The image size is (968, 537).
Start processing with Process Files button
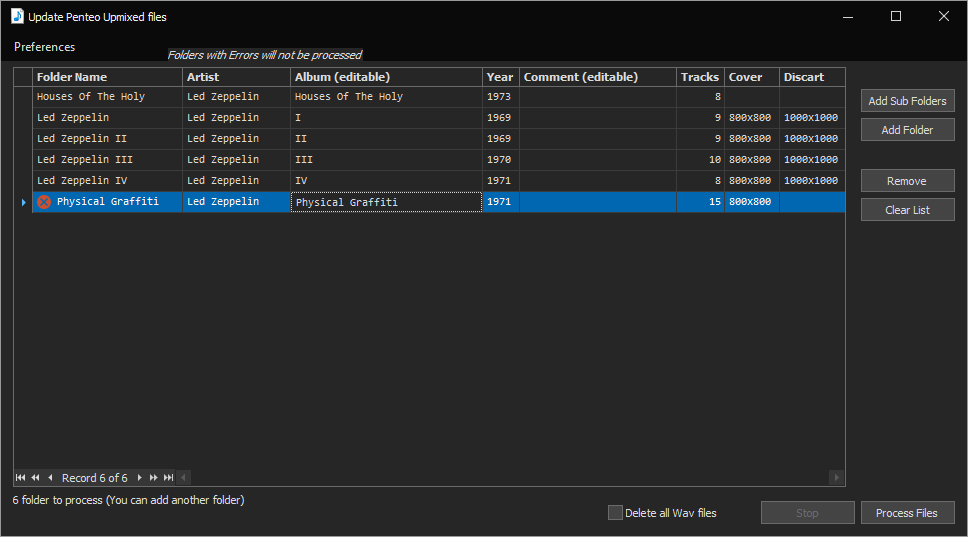point(907,513)
